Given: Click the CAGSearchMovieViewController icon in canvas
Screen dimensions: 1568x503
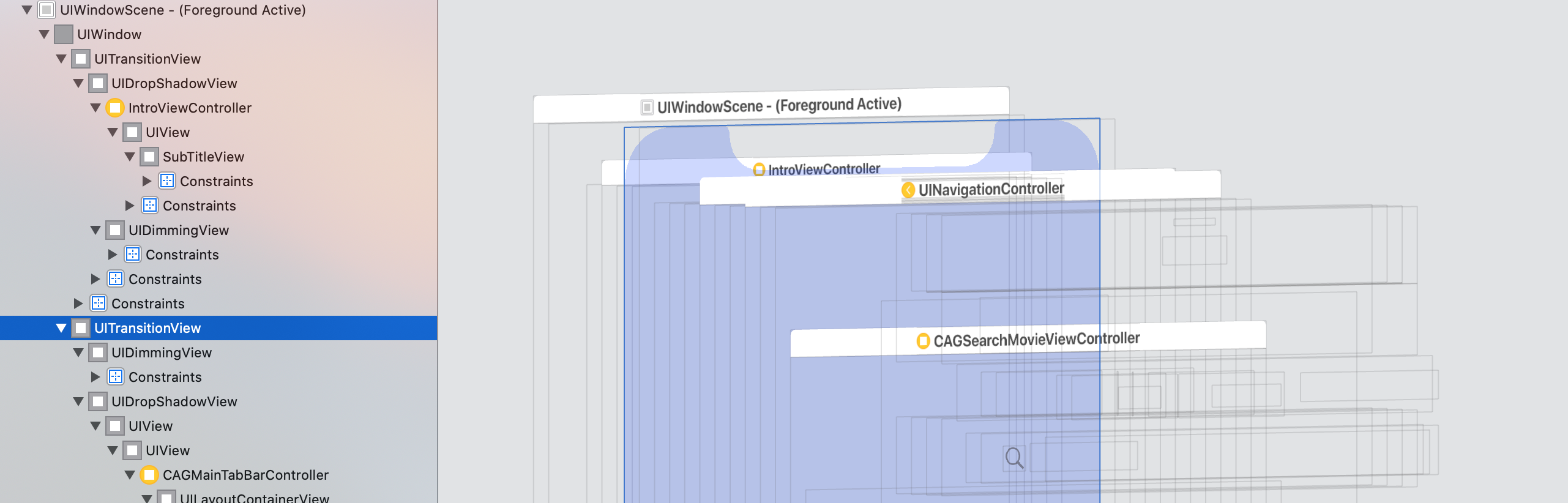Looking at the screenshot, I should click(x=923, y=341).
